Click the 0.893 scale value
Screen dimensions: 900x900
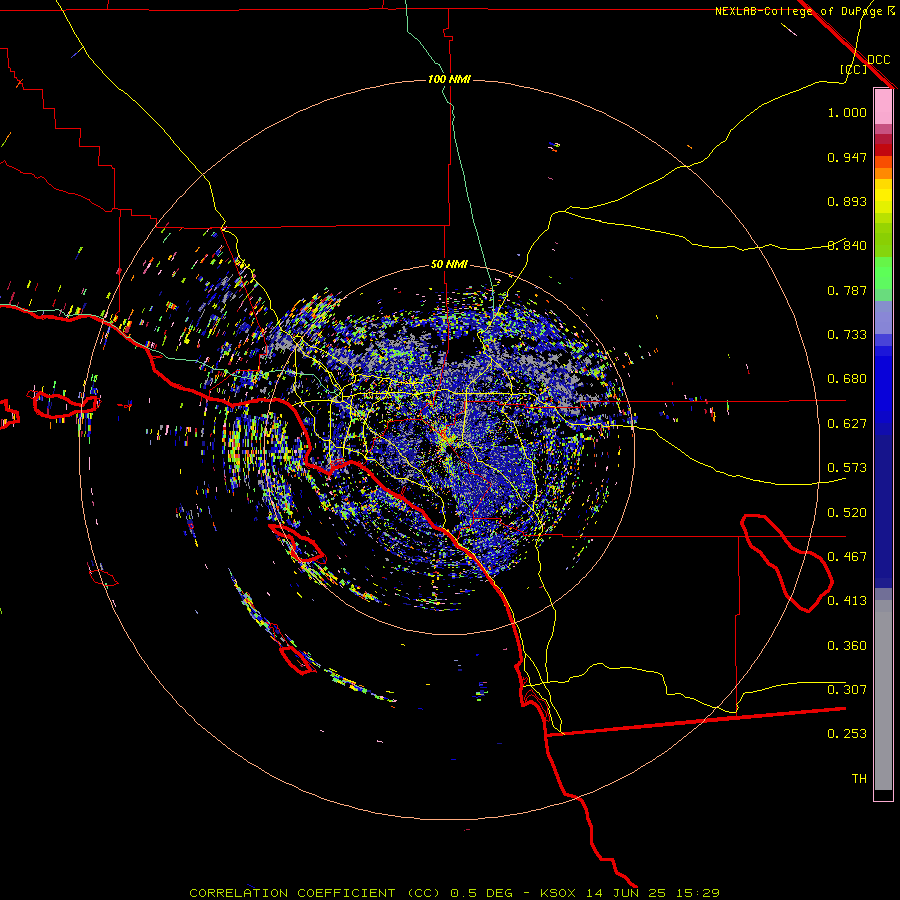pos(847,201)
